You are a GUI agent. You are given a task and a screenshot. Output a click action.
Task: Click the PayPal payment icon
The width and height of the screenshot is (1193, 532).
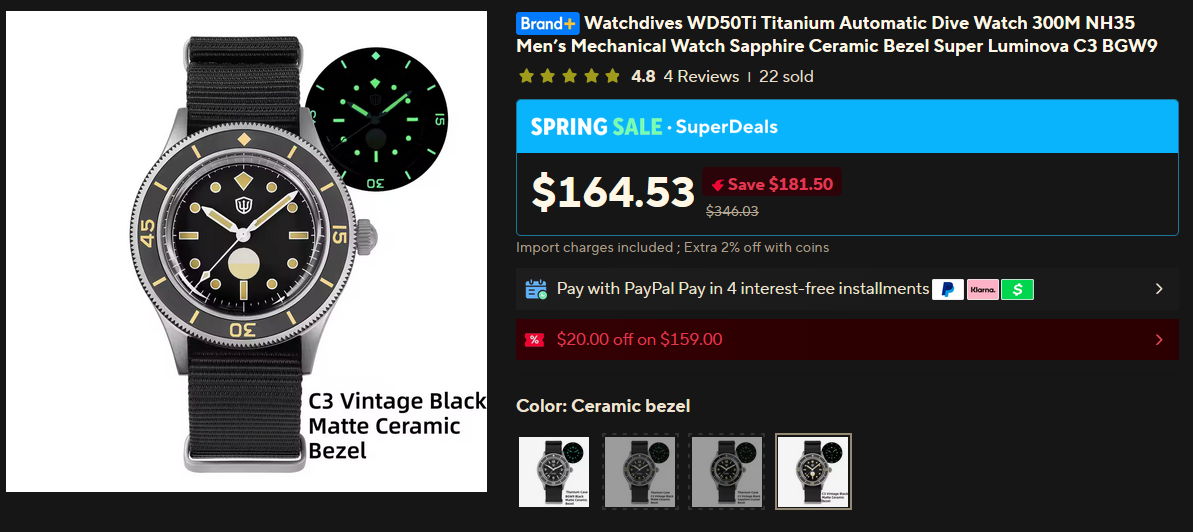pos(947,289)
